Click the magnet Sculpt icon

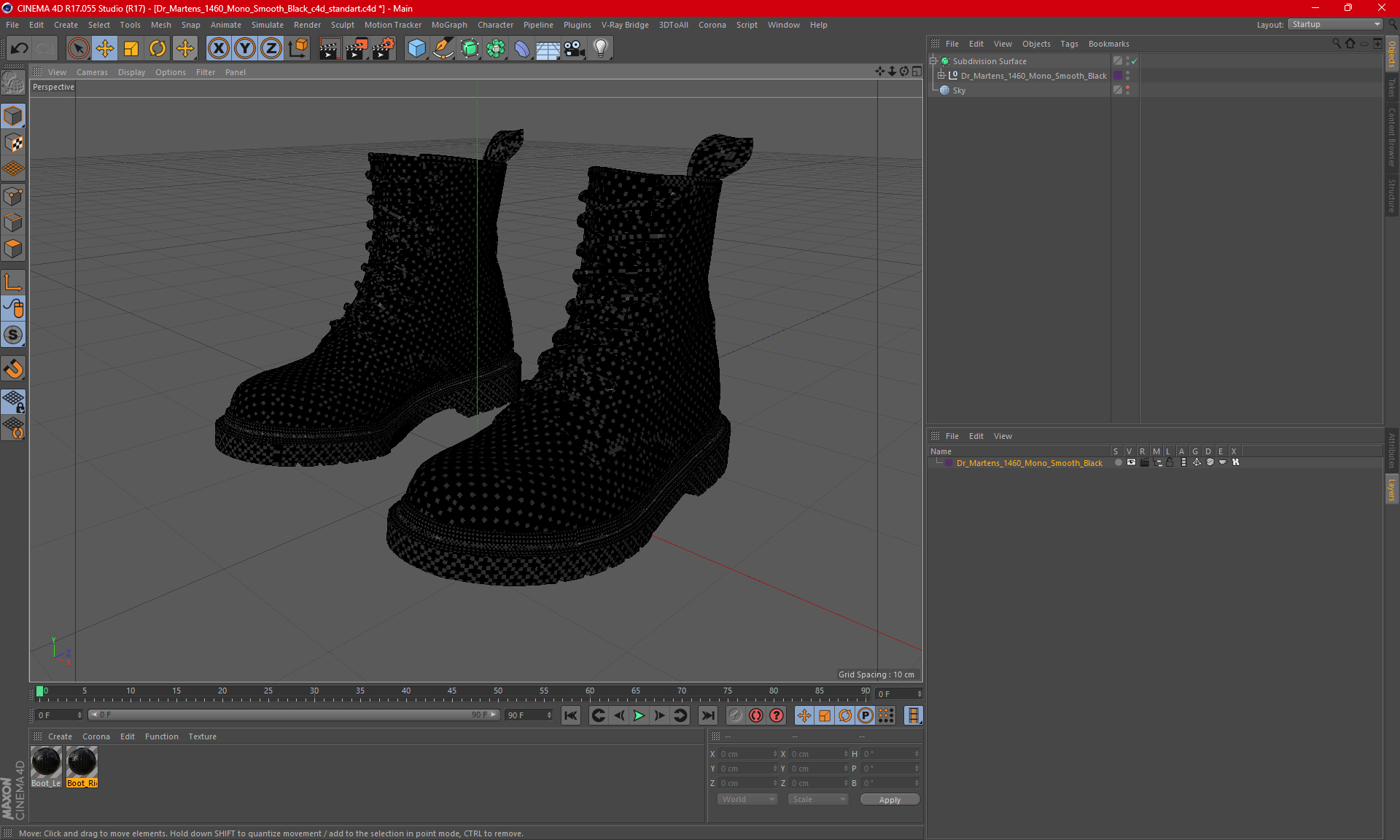(13, 369)
